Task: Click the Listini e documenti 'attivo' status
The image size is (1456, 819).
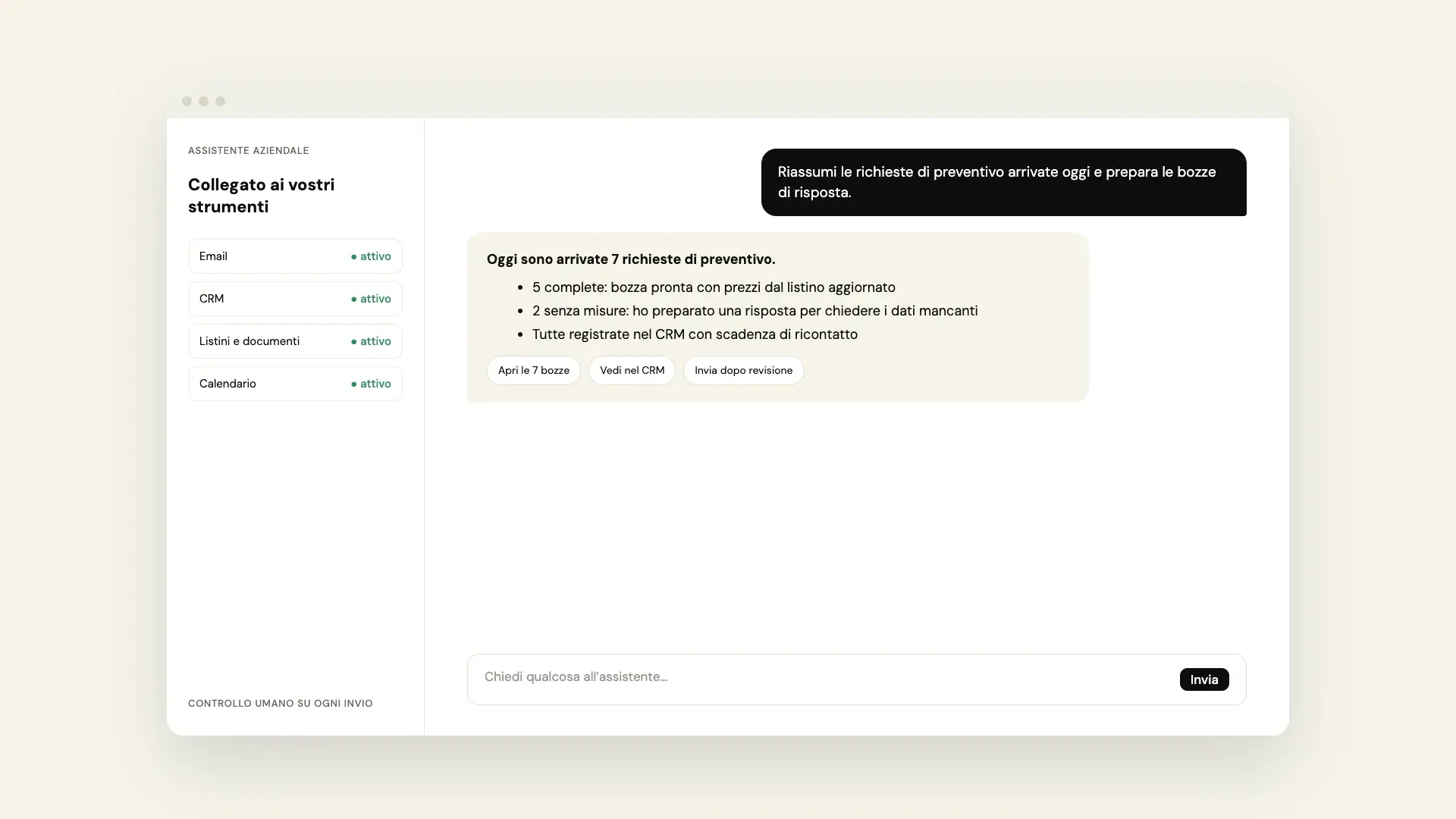Action: [371, 341]
